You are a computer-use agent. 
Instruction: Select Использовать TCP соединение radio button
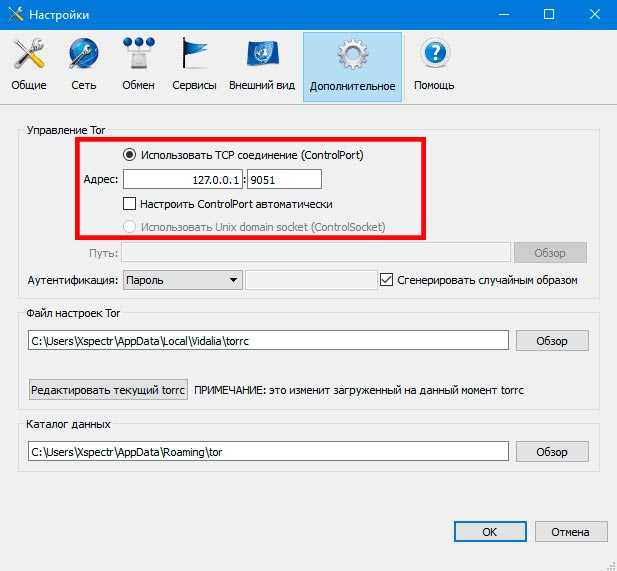[x=129, y=155]
